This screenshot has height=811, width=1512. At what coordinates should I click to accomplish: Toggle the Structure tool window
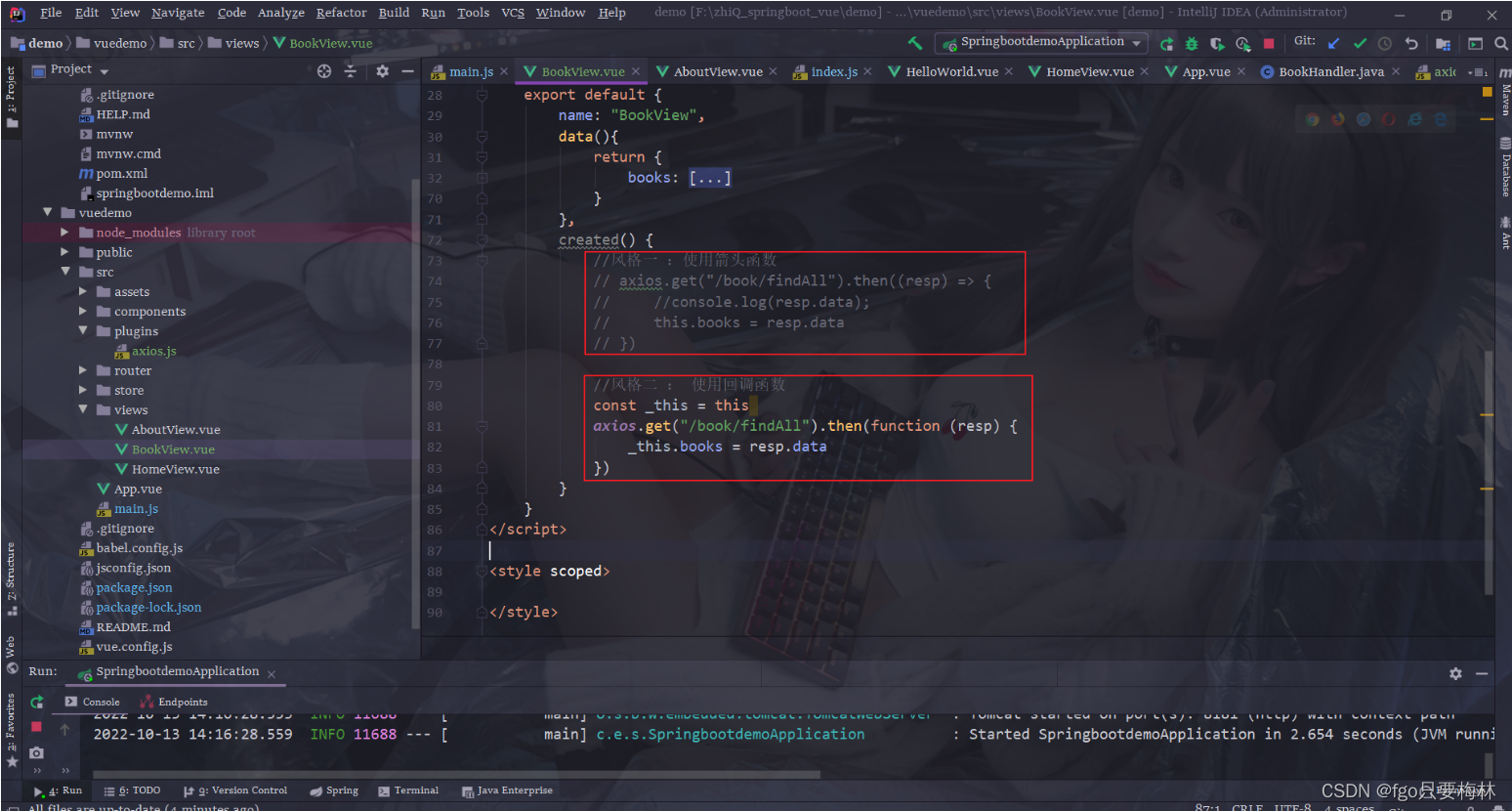(11, 578)
